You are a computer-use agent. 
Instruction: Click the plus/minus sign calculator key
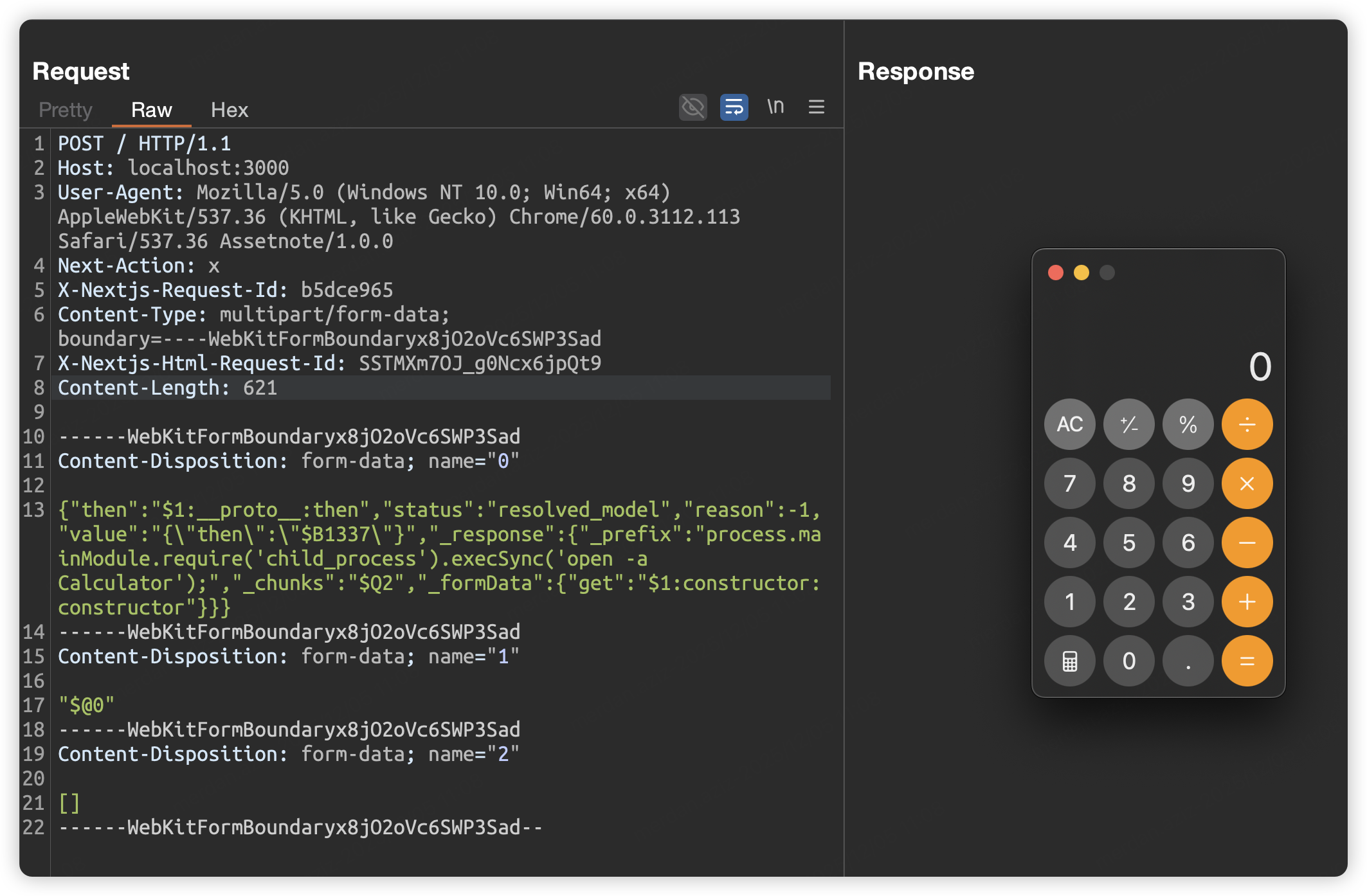click(1128, 424)
